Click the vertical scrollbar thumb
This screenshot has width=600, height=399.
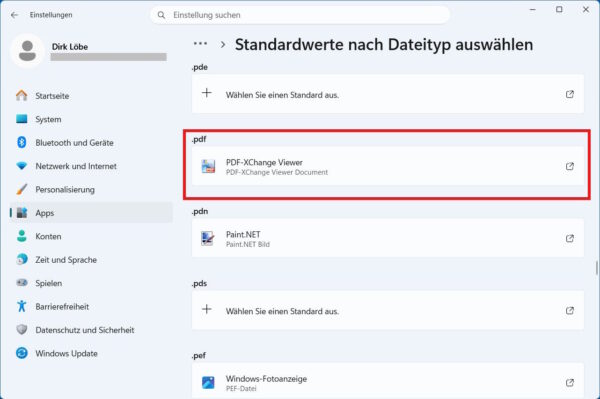click(x=596, y=268)
